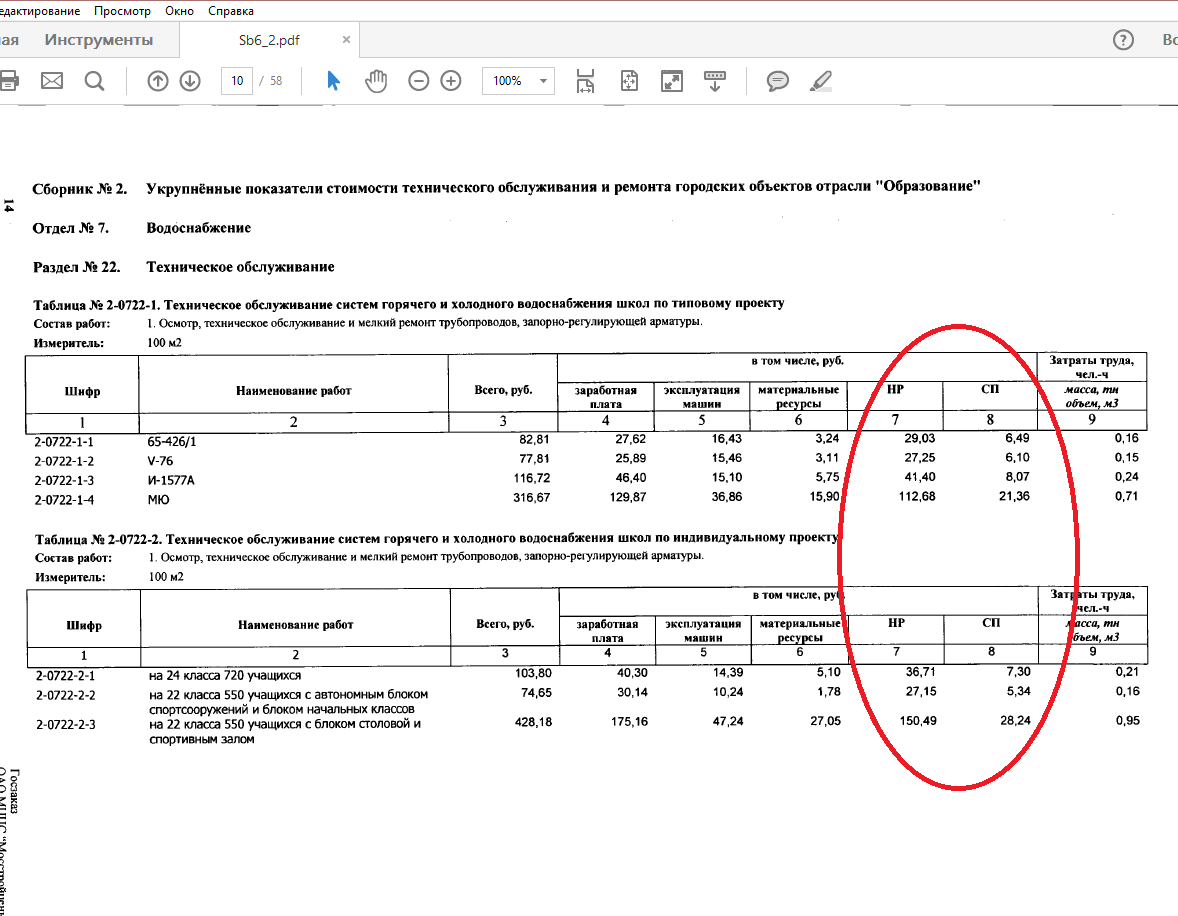Screen dimensions: 1178x916
Task: Open the search magnifier tool
Action: pos(95,80)
